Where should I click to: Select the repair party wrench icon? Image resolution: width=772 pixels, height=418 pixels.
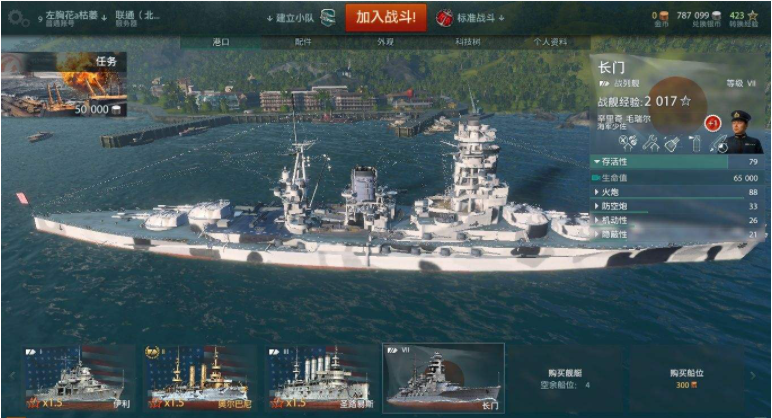click(650, 143)
